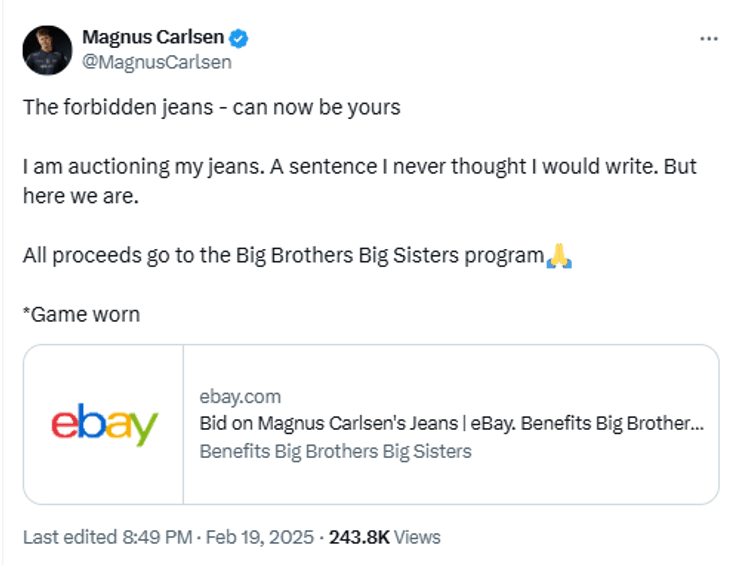The image size is (740, 565).
Task: View edit history via 'Last edited'
Action: coord(65,537)
